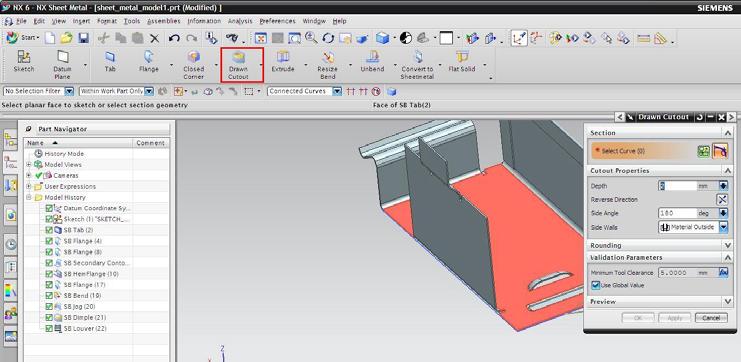Click the Curve selection icon in dialog
The image size is (741, 362).
(x=720, y=151)
